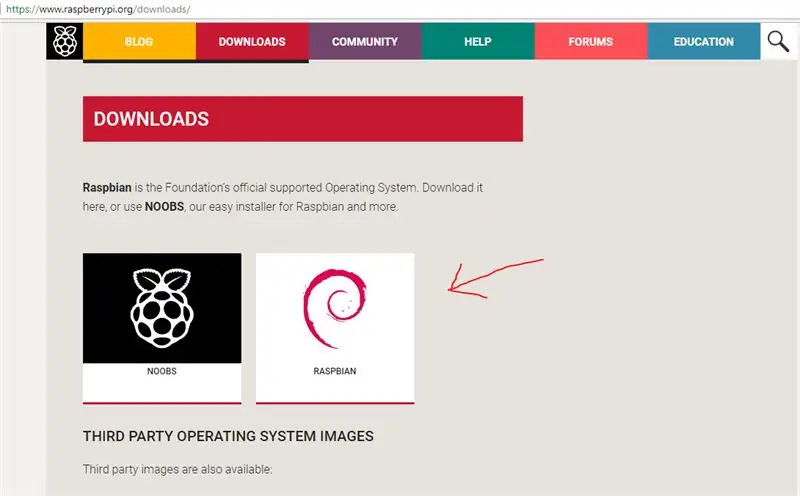Open the search magnifier icon
This screenshot has height=496, width=800.
point(778,41)
